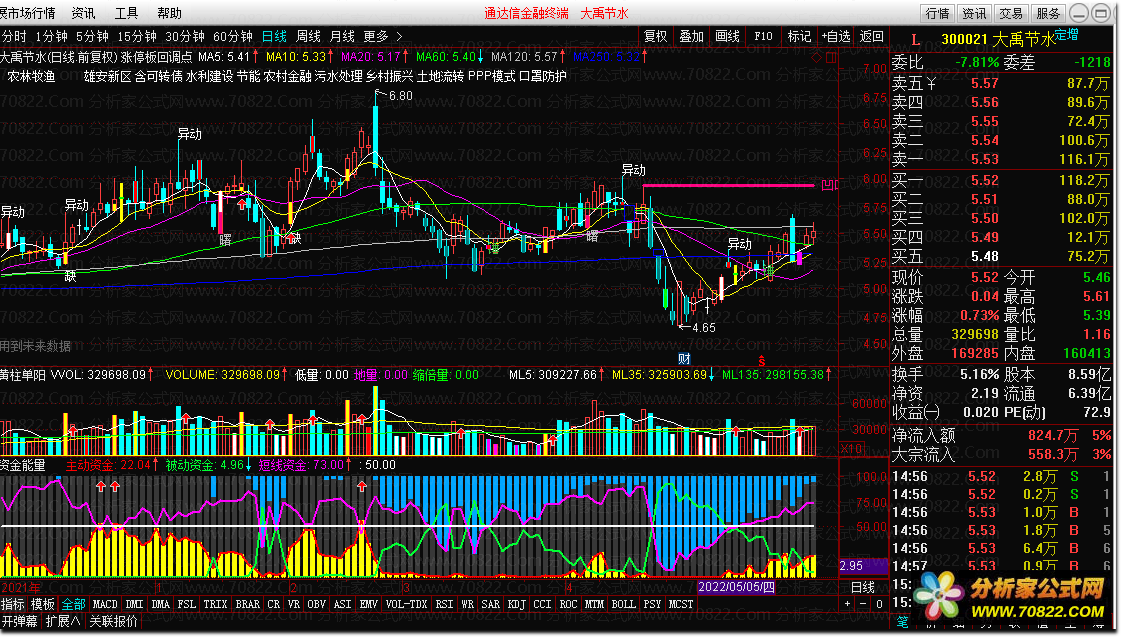This screenshot has width=1122, height=637.
Task: Click the 污水处理 concept tag
Action: click(338, 76)
